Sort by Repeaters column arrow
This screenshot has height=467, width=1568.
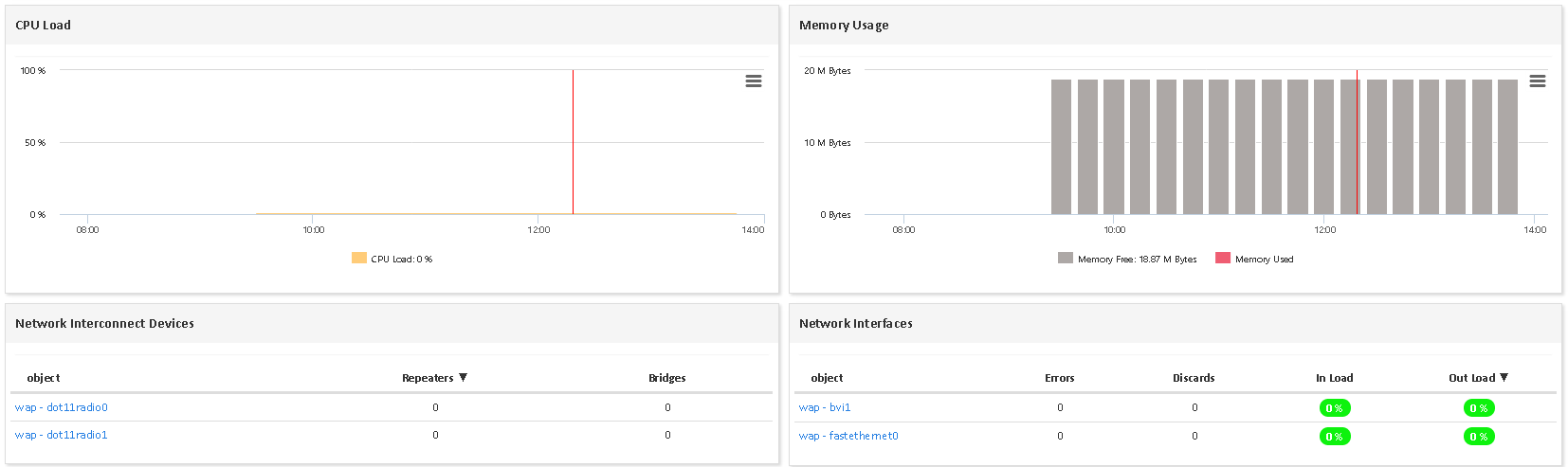[x=464, y=377]
